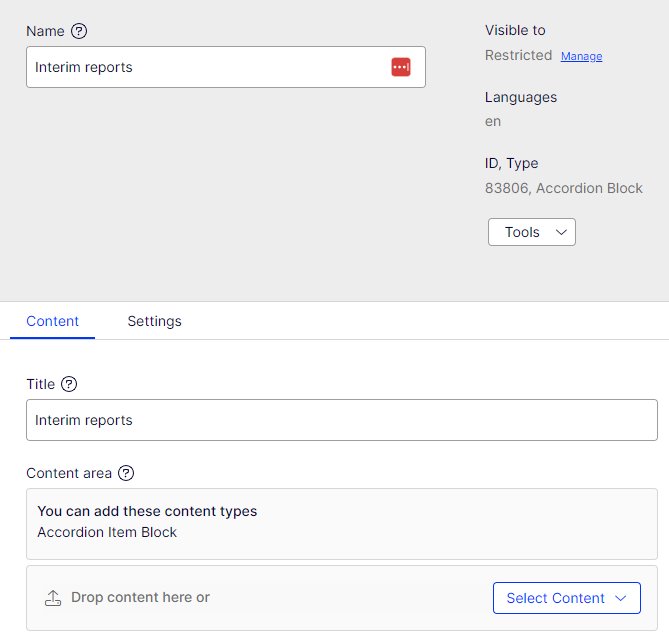Expand the Select Content dropdown
This screenshot has height=643, width=669.
[567, 598]
